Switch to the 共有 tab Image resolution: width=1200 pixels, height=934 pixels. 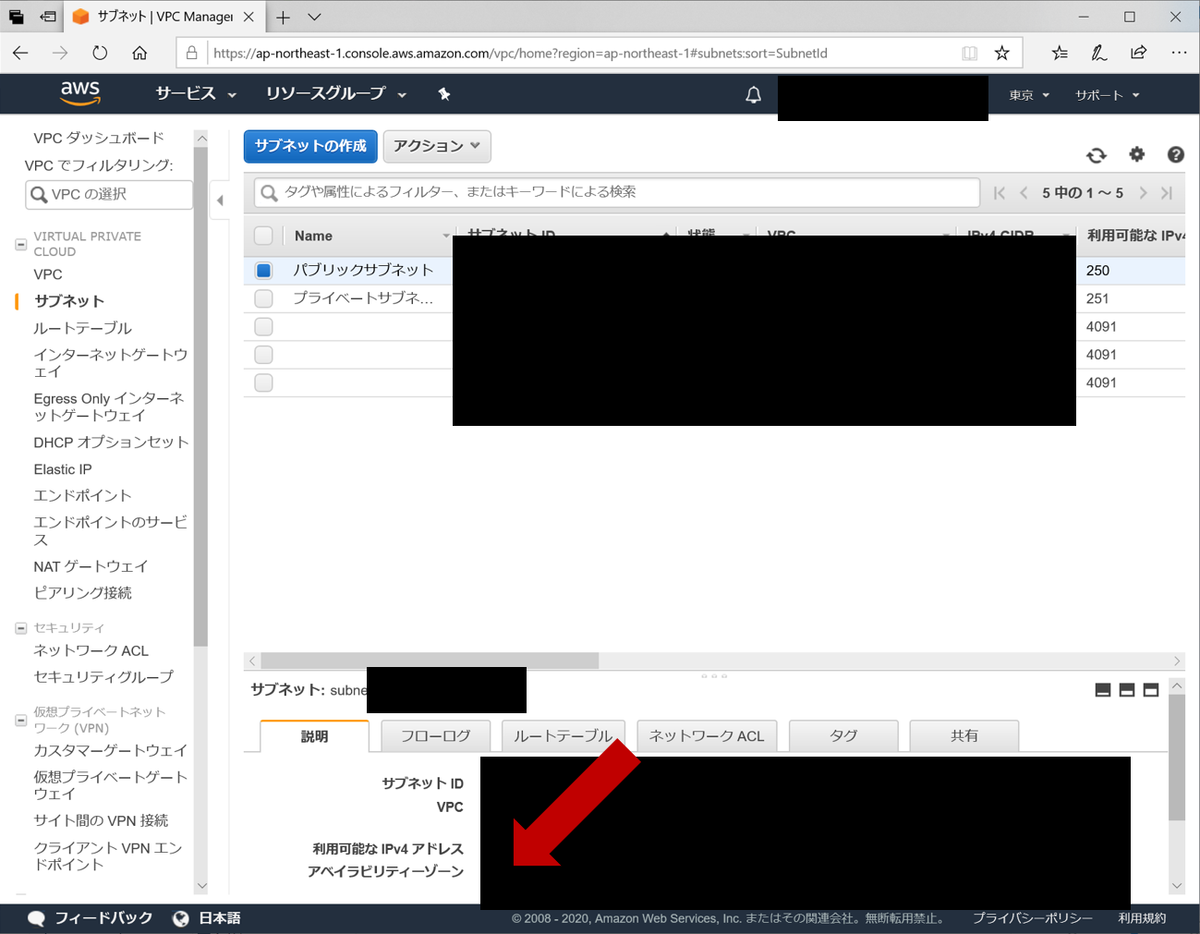pyautogui.click(x=964, y=736)
